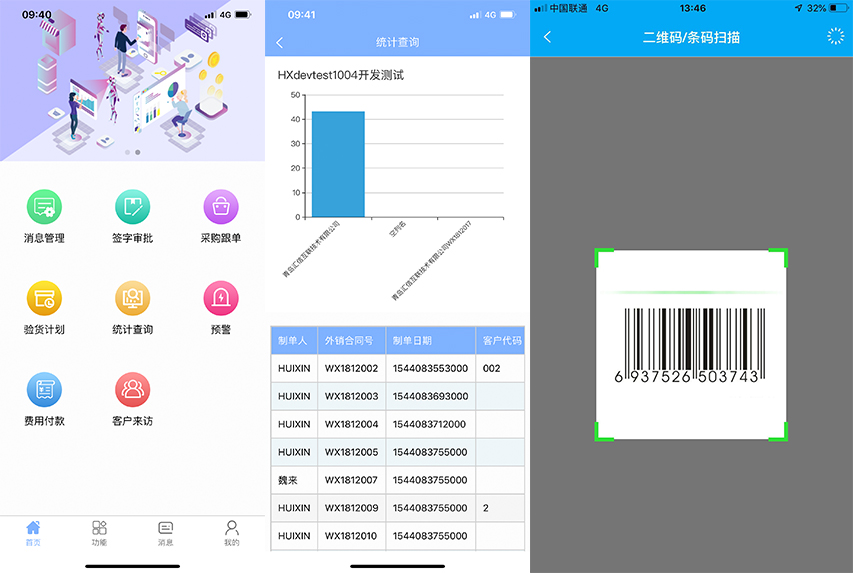Open the 统计查询 statistics query icon

point(132,299)
